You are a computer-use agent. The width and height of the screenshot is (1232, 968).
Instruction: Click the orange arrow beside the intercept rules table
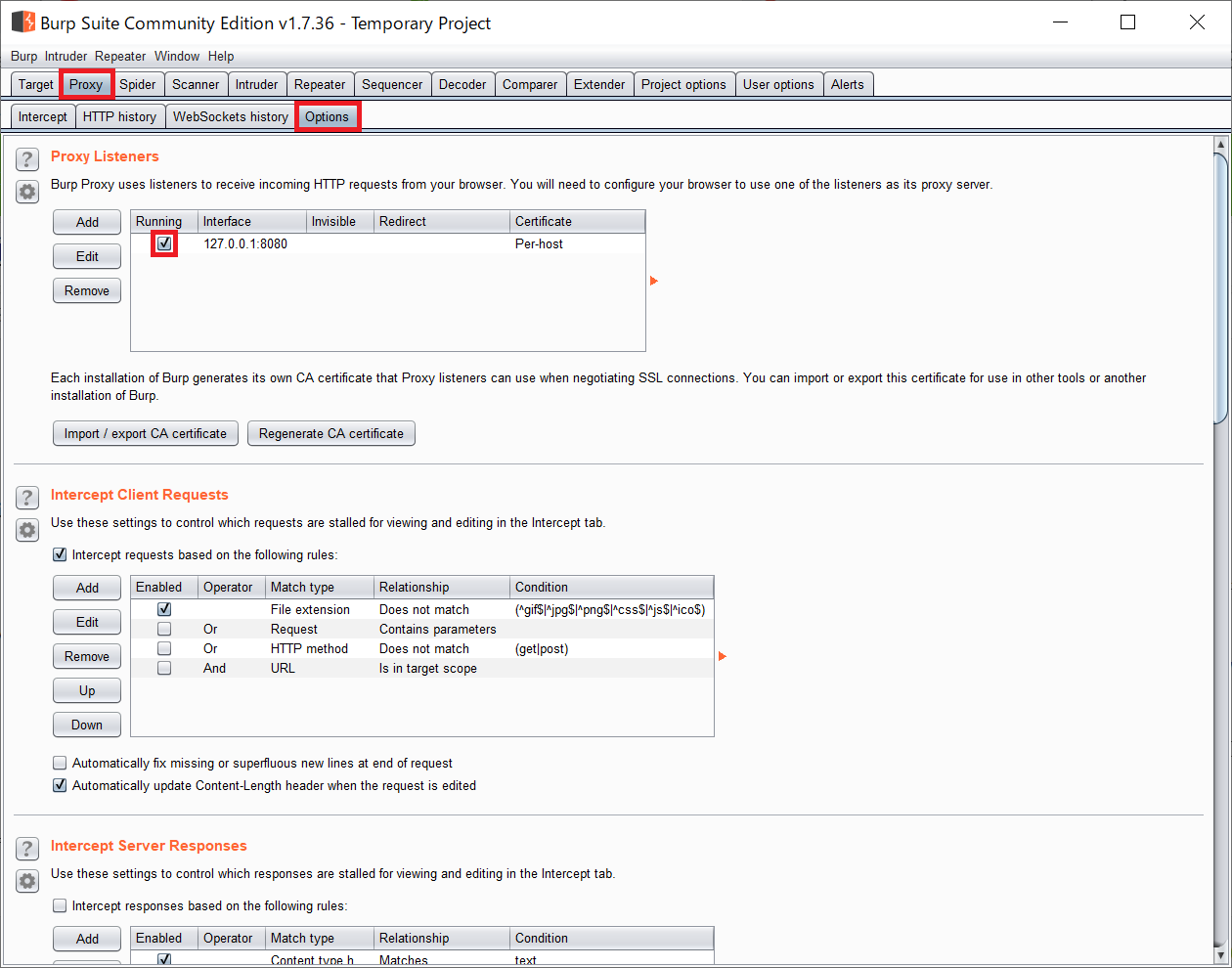tap(722, 656)
